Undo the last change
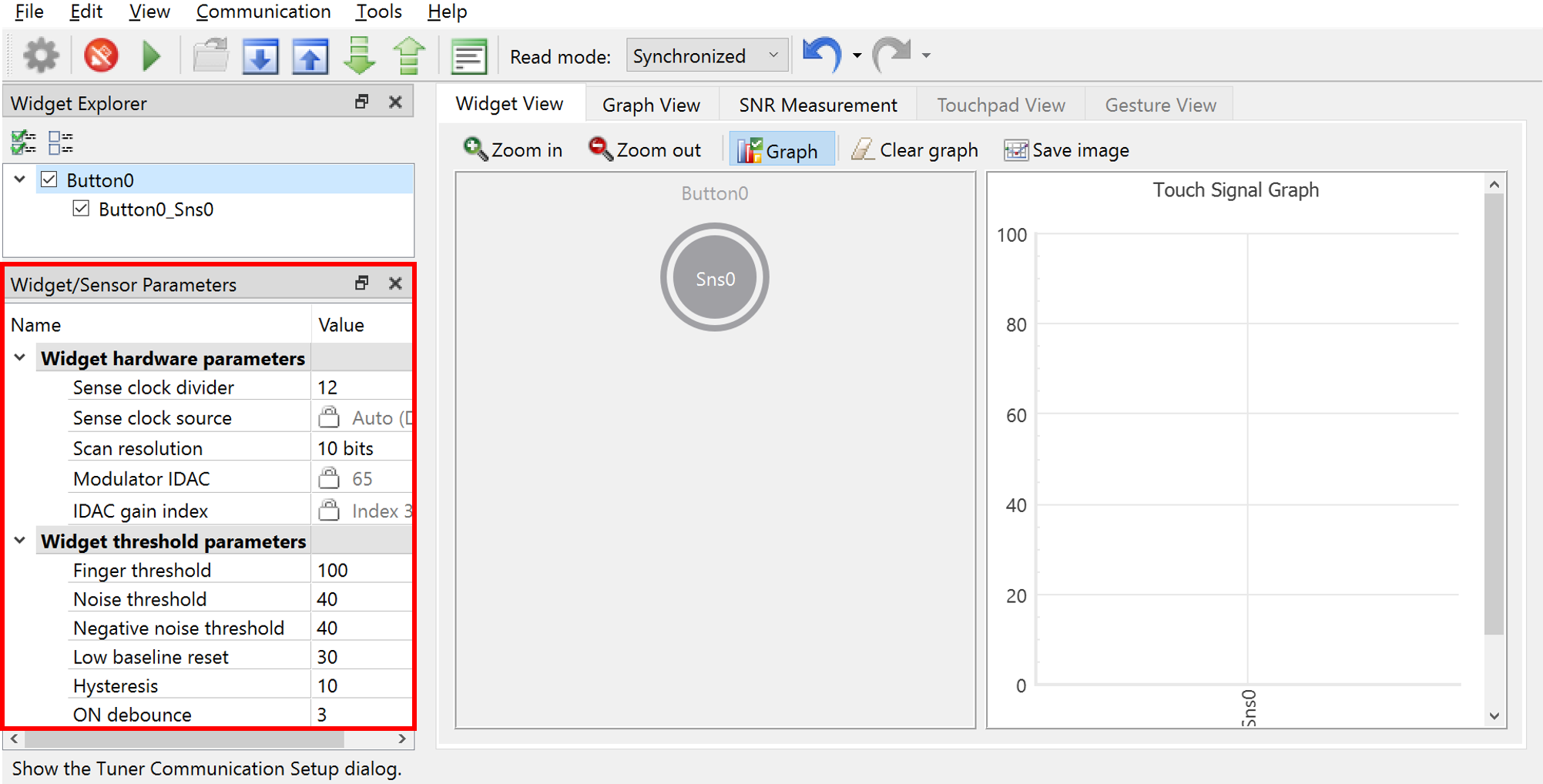The width and height of the screenshot is (1543, 784). [x=822, y=55]
